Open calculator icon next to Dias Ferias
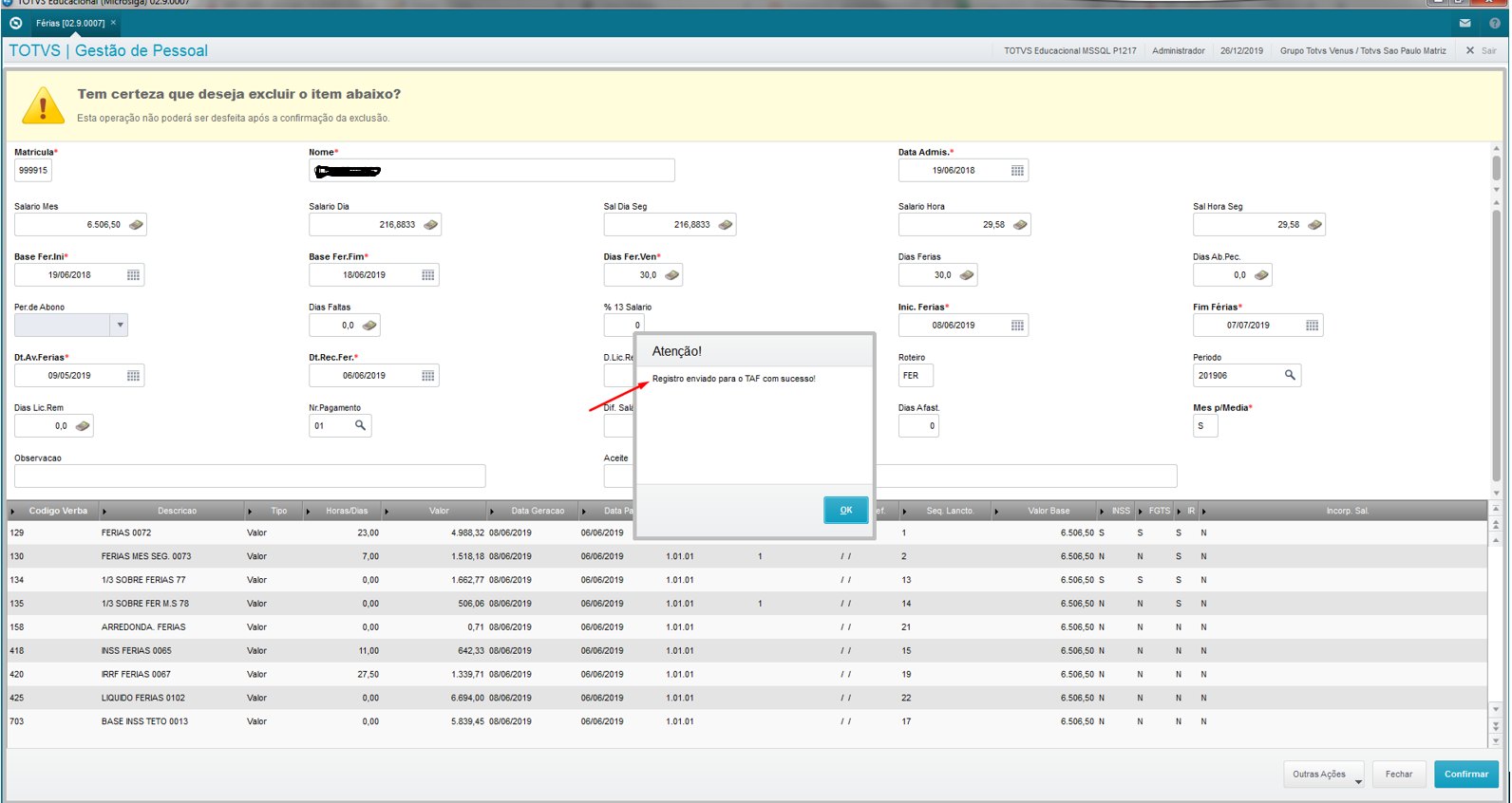This screenshot has width=1512, height=803. (x=967, y=275)
